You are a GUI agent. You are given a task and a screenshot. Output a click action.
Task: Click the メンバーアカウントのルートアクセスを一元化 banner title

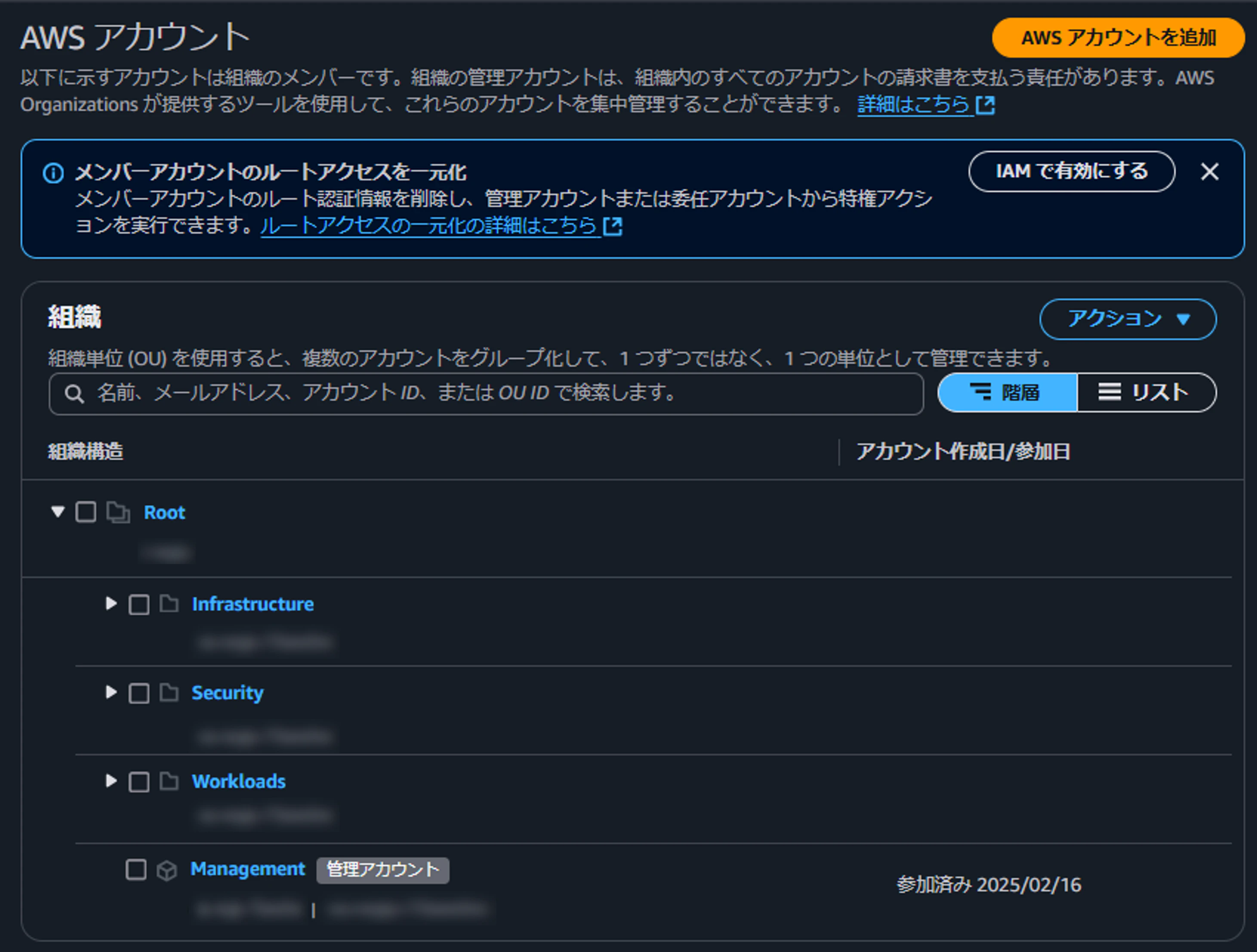click(x=271, y=172)
